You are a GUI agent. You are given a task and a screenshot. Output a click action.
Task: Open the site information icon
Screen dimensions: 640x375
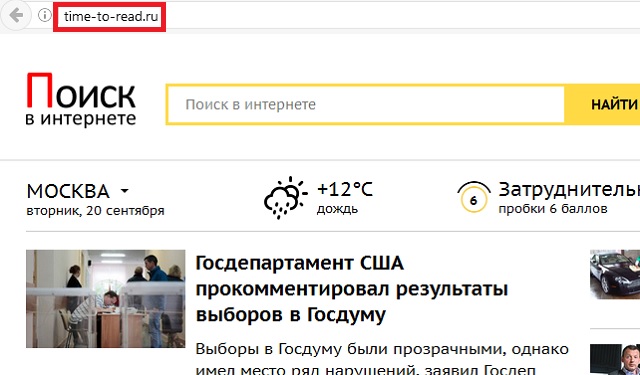click(x=44, y=16)
